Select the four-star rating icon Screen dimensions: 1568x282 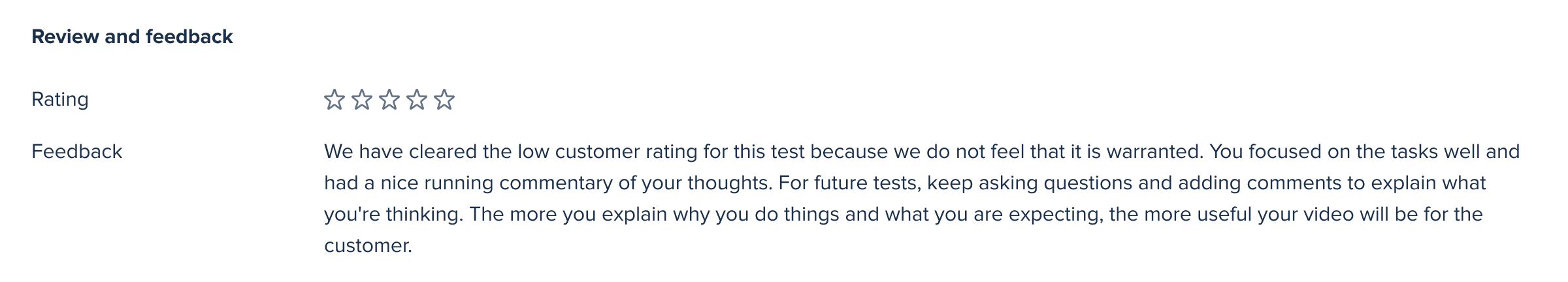pyautogui.click(x=417, y=100)
